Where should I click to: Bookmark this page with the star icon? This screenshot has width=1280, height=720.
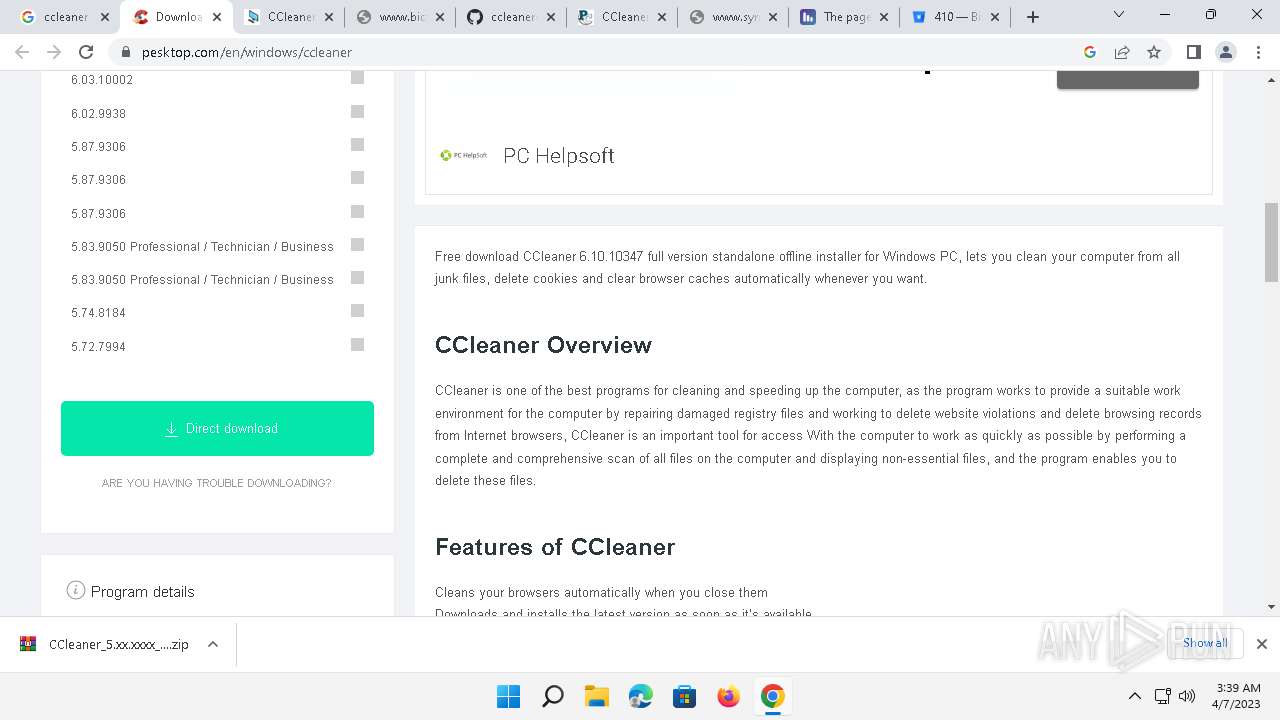coord(1154,52)
